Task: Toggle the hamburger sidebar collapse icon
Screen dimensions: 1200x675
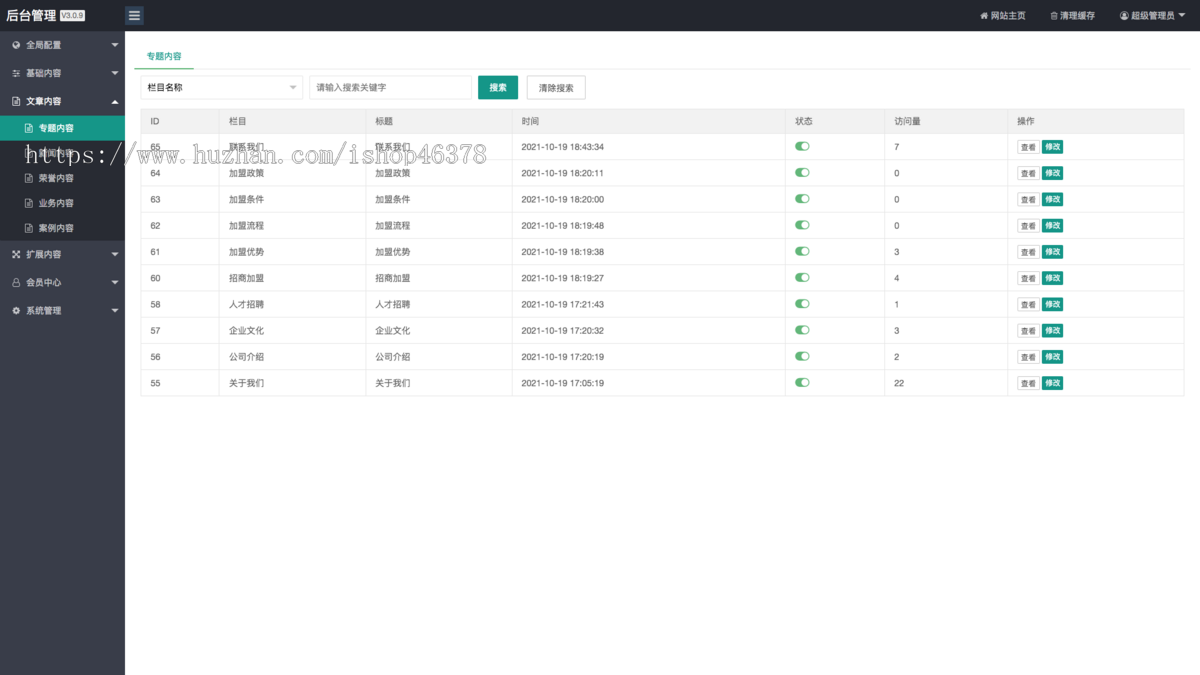Action: coord(135,15)
